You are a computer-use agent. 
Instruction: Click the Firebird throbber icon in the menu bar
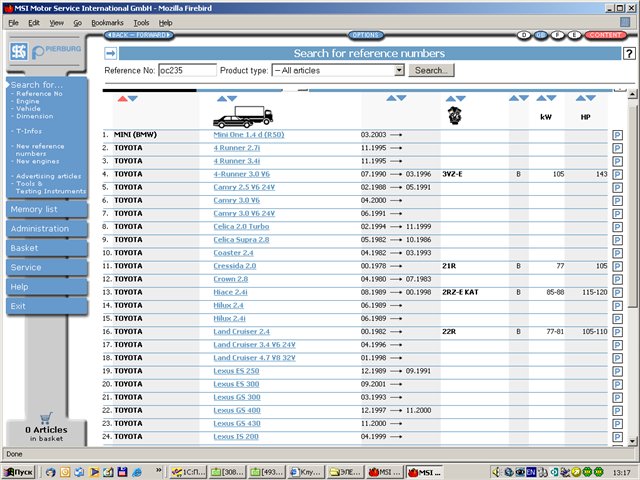click(x=624, y=22)
